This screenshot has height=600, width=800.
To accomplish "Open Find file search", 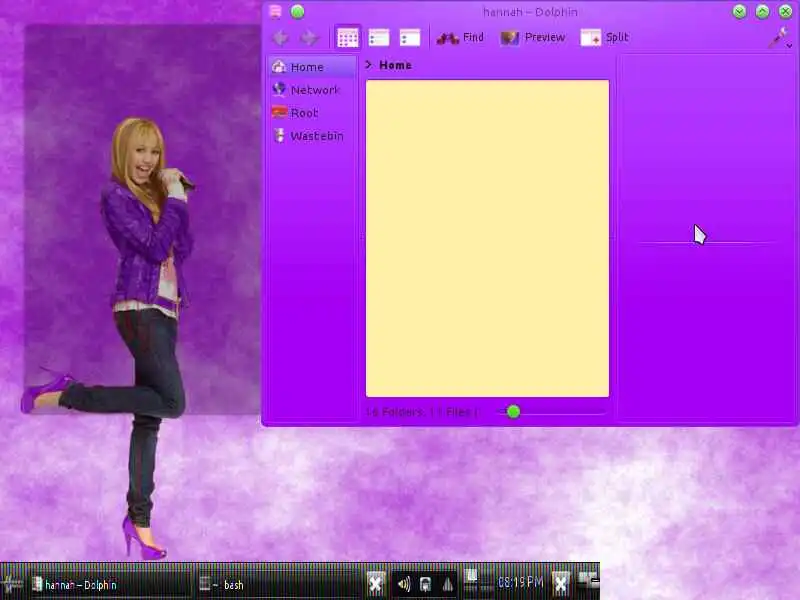I will 460,38.
